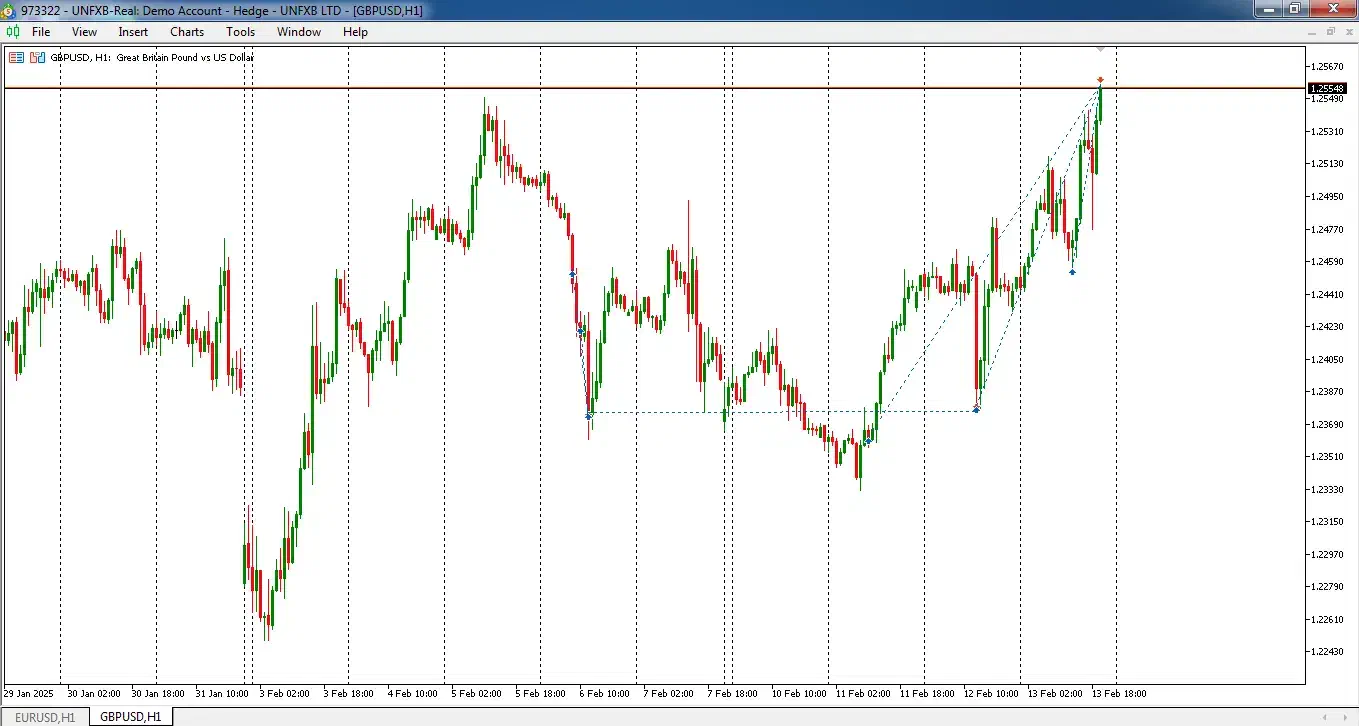Click the gray chart shift triangle marker
This screenshot has width=1359, height=726.
pos(1100,48)
